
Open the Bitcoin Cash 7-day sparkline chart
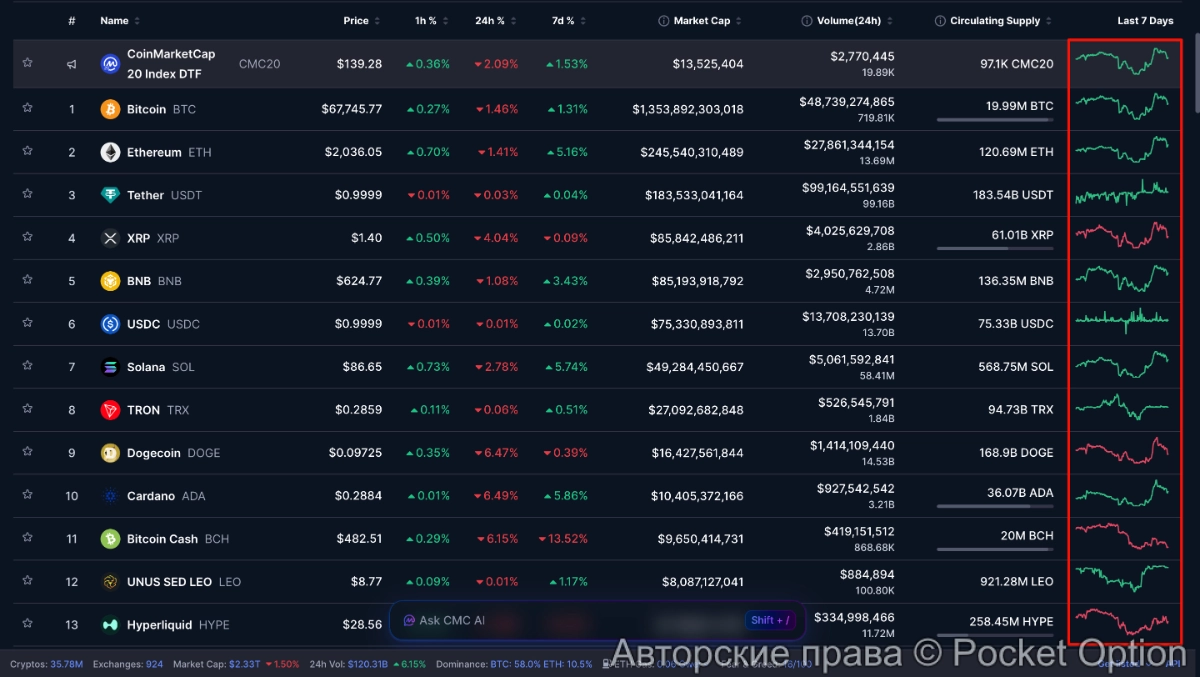point(1122,537)
